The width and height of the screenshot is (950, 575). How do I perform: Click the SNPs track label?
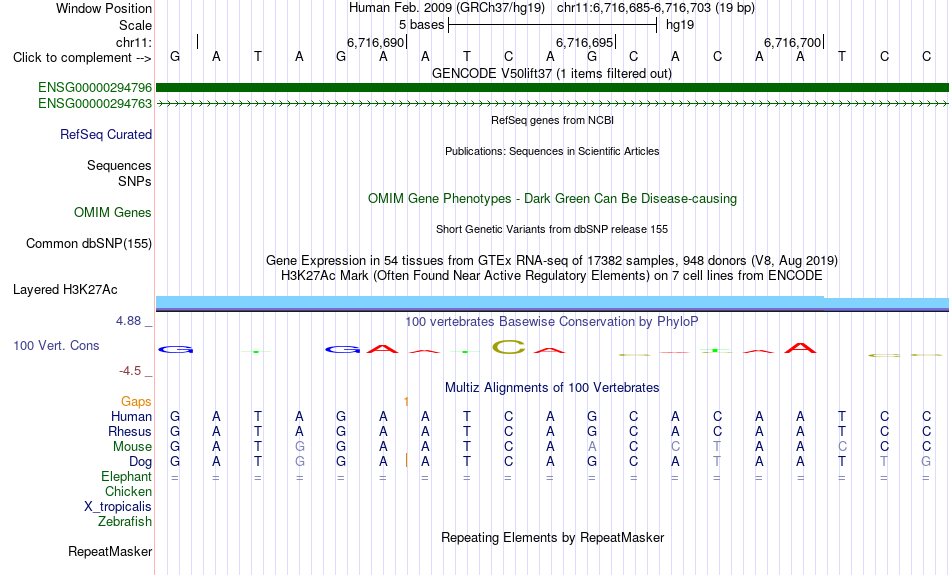pos(135,181)
